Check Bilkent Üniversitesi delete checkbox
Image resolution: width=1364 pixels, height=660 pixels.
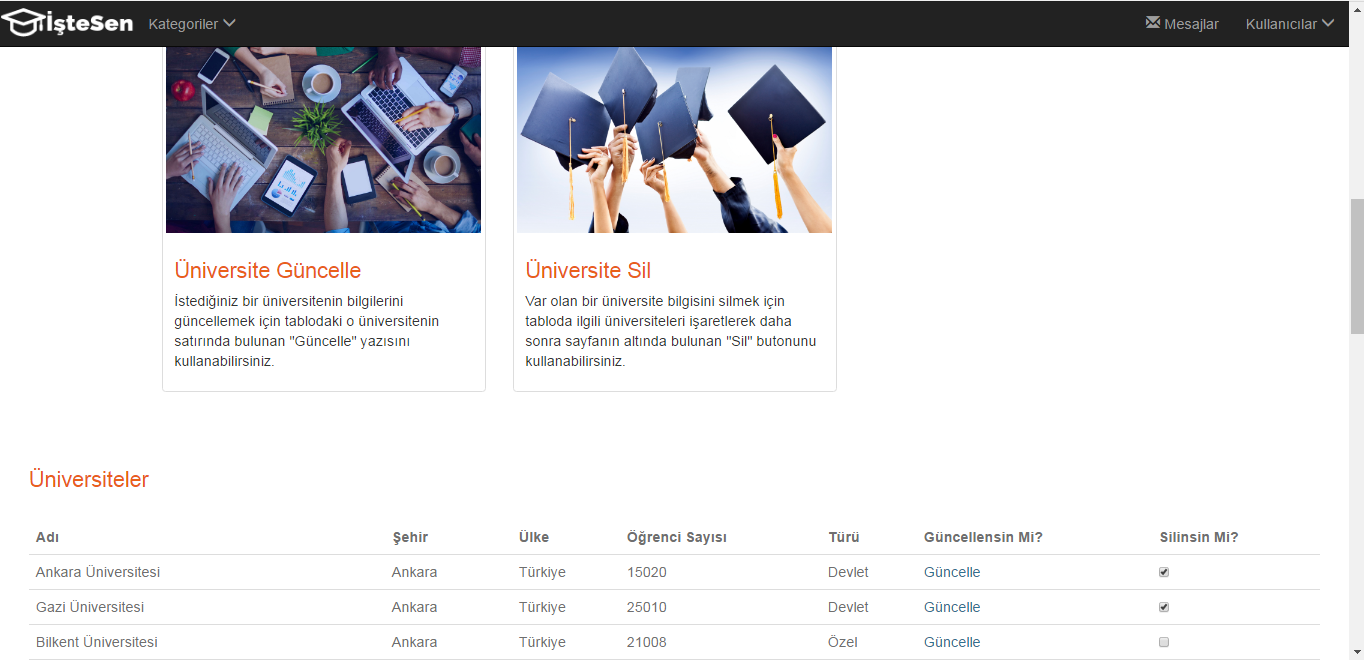point(1164,642)
